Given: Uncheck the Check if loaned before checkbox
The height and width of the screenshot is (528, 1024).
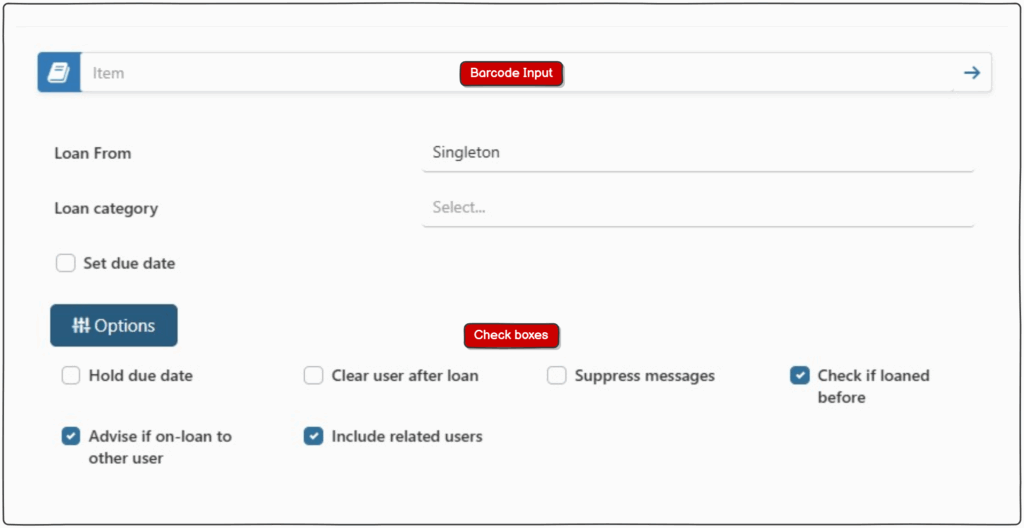Looking at the screenshot, I should [x=800, y=376].
